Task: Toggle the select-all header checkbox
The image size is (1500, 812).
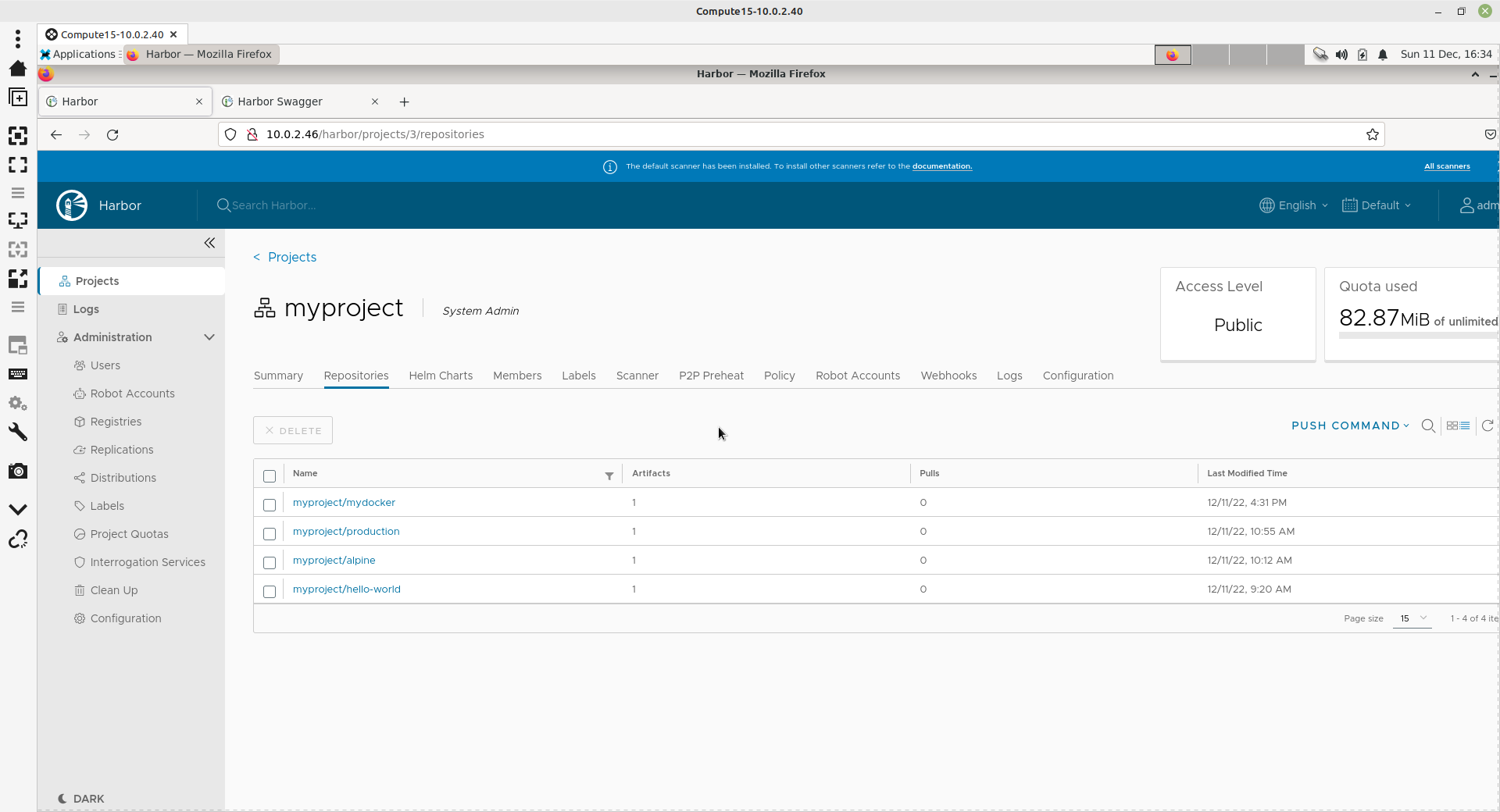Action: (270, 476)
